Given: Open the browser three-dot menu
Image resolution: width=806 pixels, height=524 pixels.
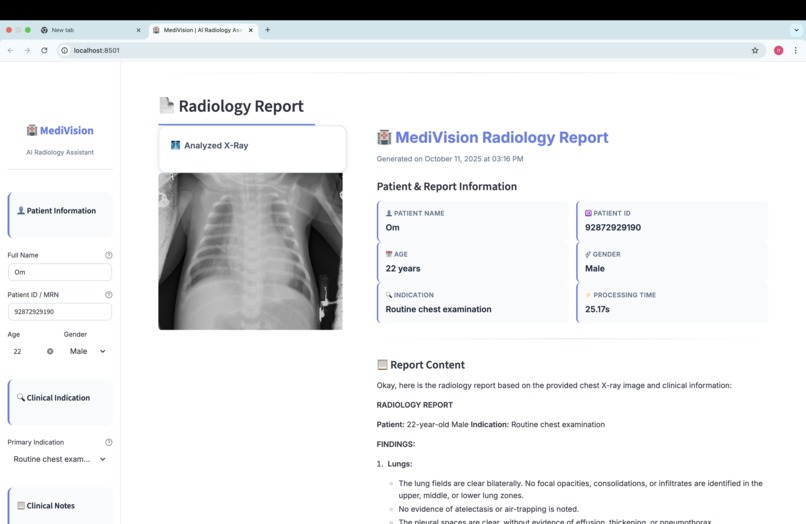Looking at the screenshot, I should pyautogui.click(x=795, y=50).
